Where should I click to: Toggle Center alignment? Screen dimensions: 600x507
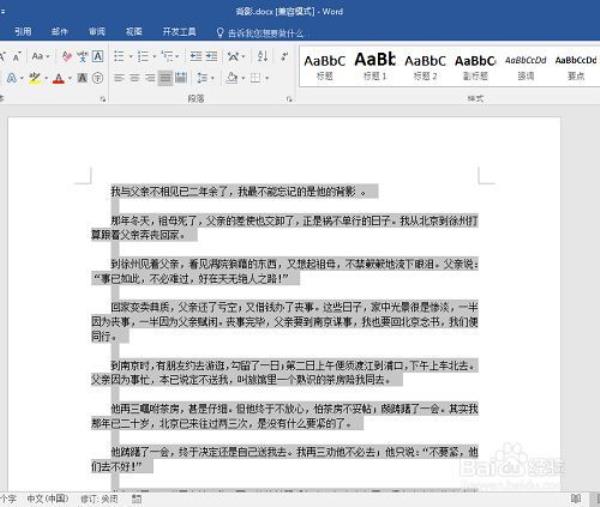click(x=134, y=78)
